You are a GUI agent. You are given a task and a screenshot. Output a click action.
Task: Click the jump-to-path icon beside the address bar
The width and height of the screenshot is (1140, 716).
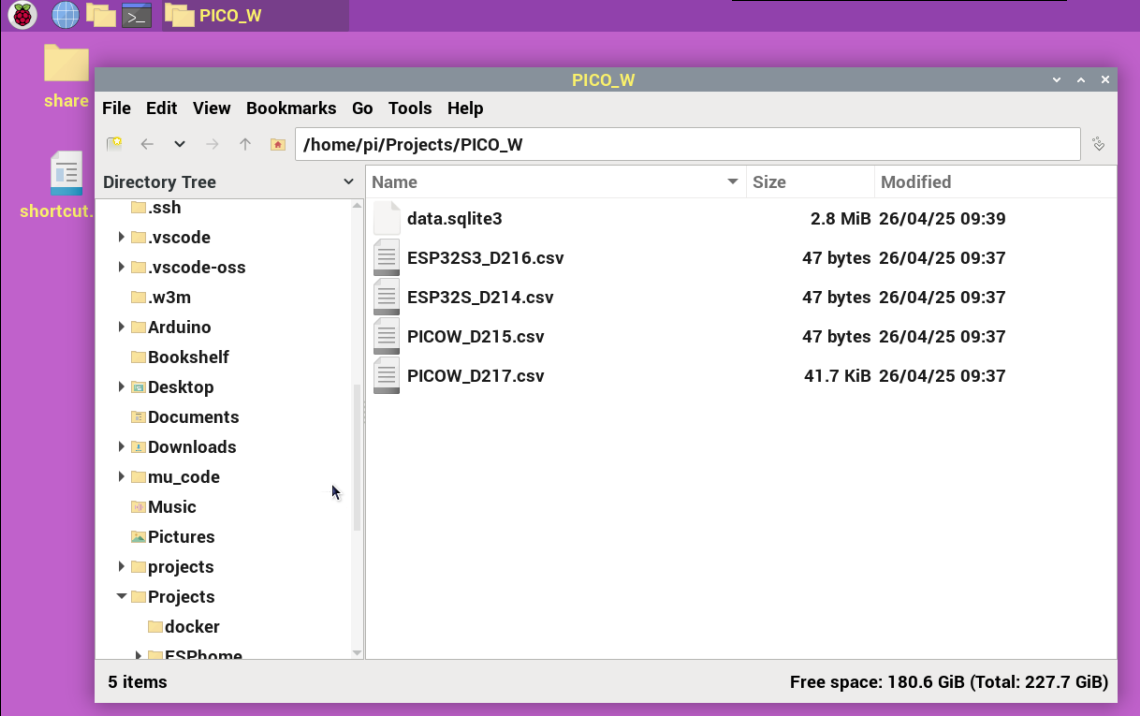(x=1099, y=144)
